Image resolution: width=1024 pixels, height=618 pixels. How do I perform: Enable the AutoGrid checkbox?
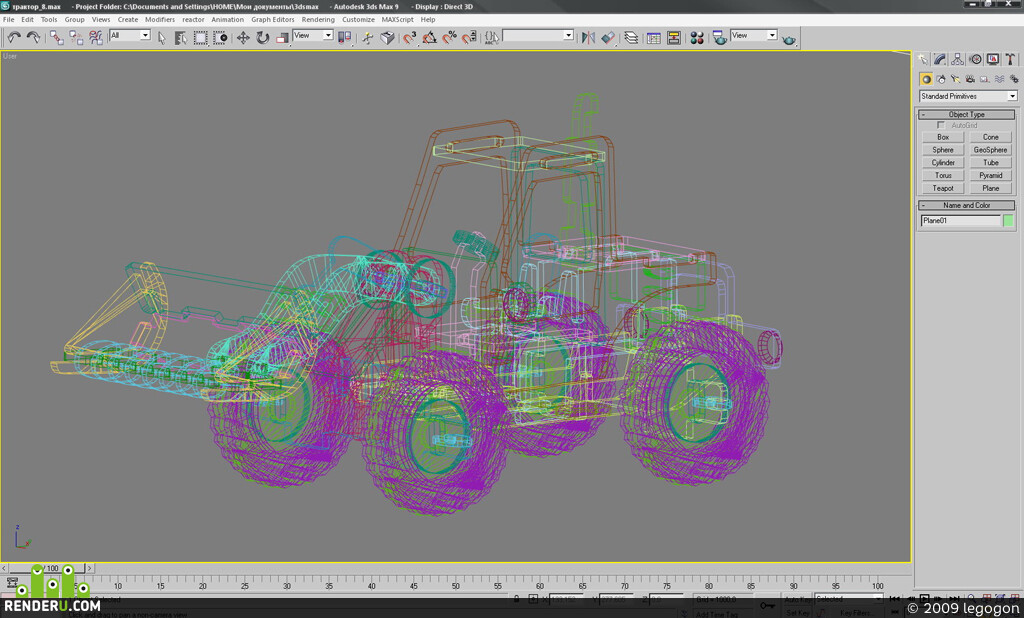click(941, 125)
